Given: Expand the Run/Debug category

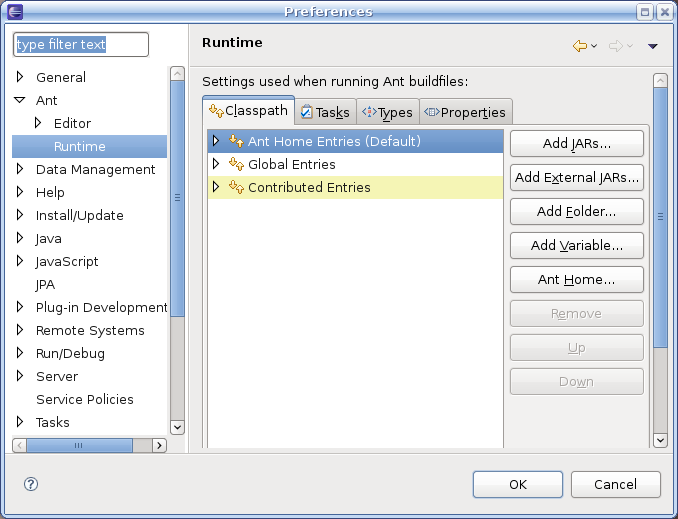Looking at the screenshot, I should pos(19,352).
